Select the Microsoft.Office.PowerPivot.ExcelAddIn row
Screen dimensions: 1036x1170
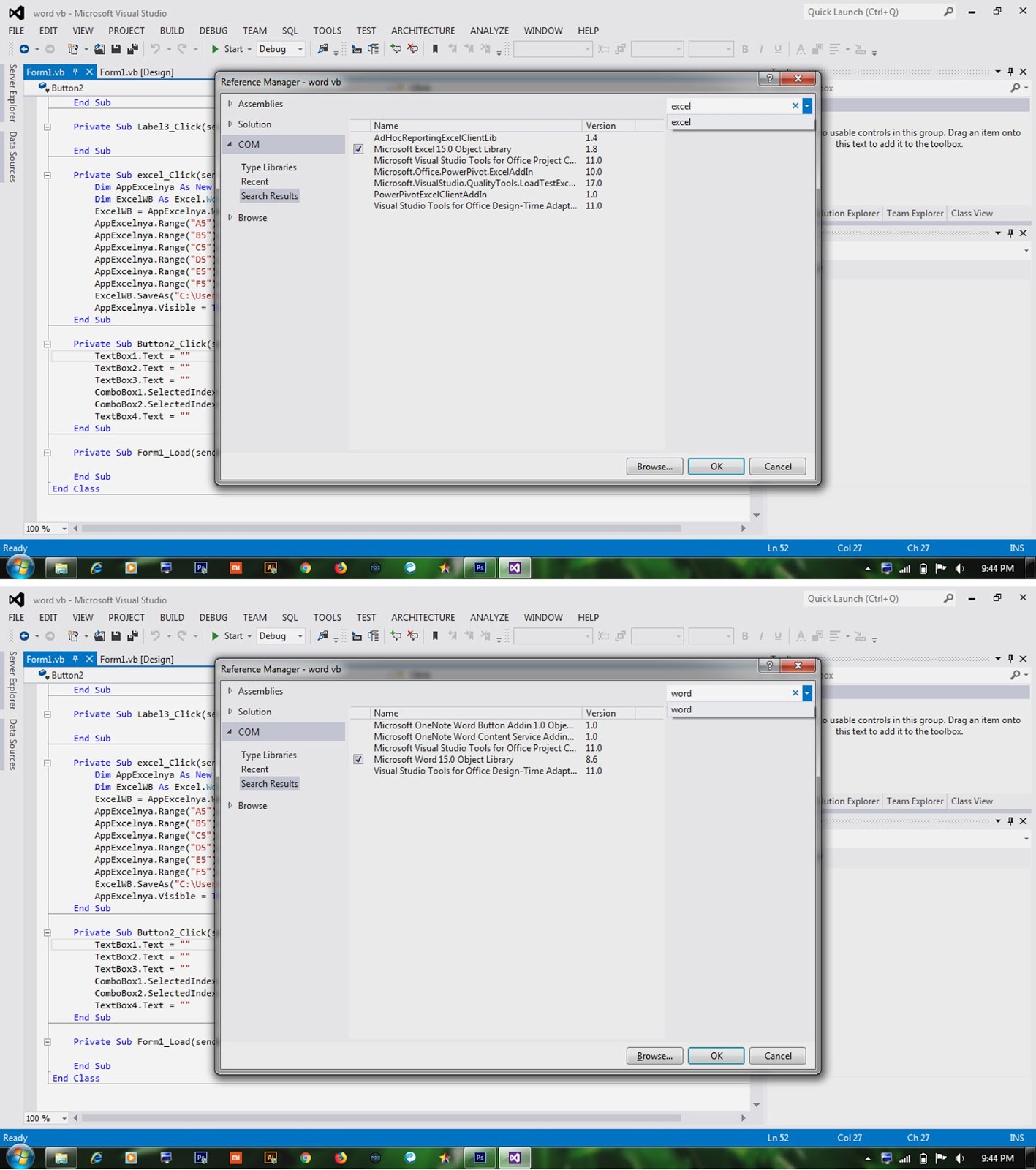pyautogui.click(x=507, y=172)
